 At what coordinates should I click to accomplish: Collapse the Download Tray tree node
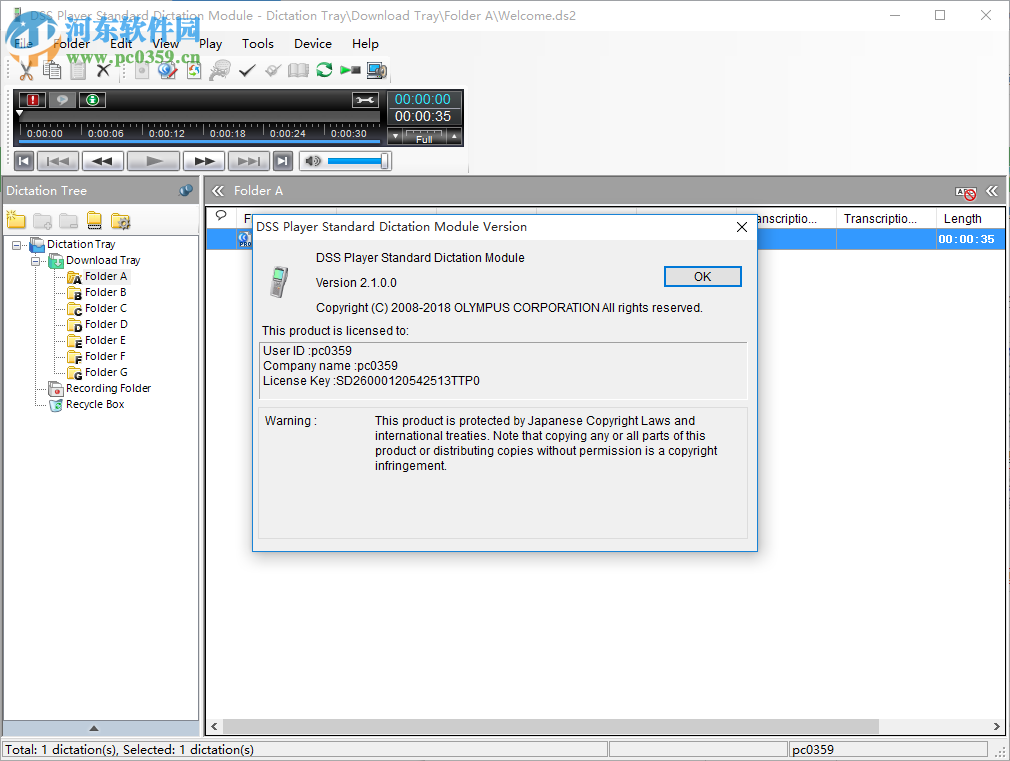pos(35,261)
